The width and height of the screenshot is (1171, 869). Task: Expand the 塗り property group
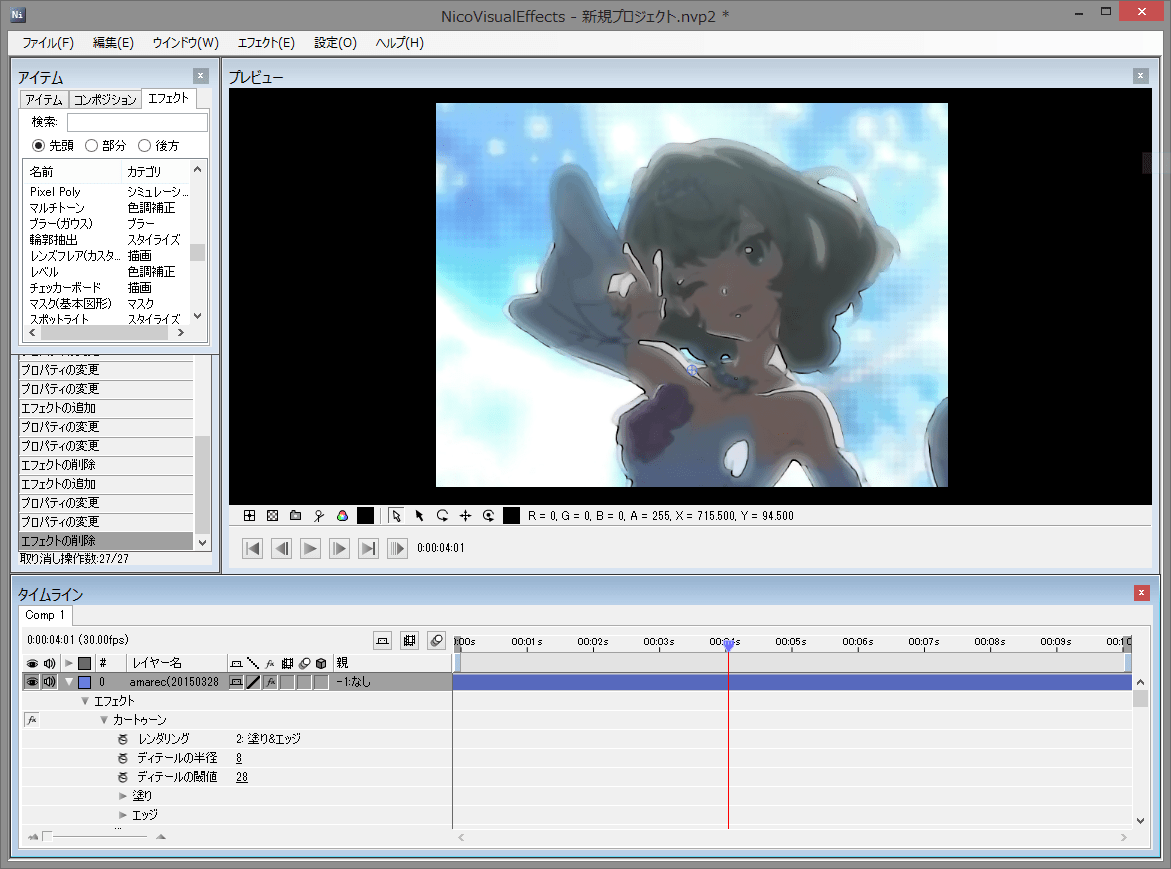click(122, 796)
